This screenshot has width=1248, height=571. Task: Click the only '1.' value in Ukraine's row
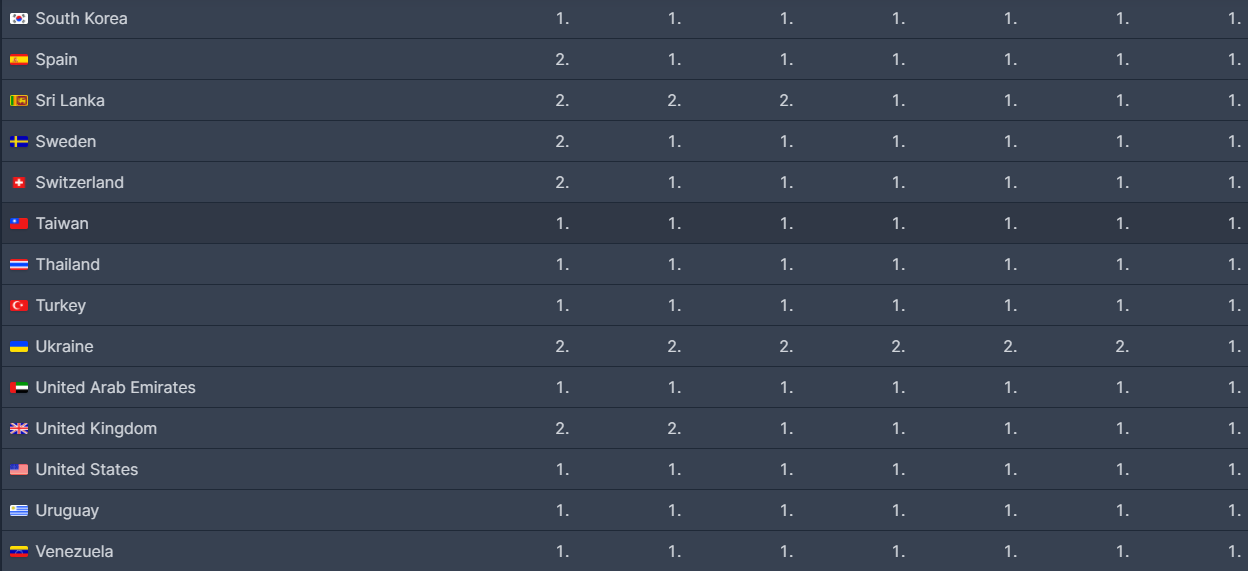point(1235,347)
